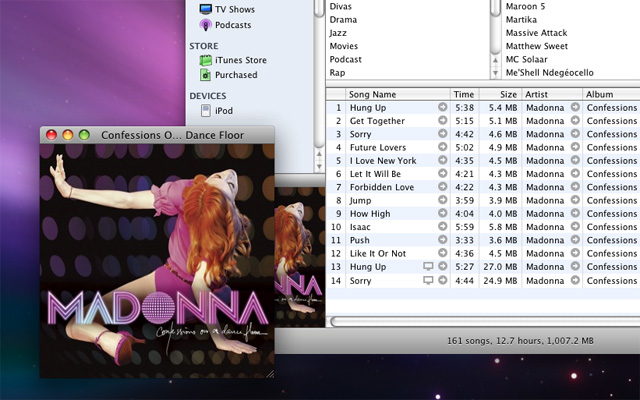640x400 pixels.
Task: Click the video monitor icon on track 13
Action: [x=428, y=267]
